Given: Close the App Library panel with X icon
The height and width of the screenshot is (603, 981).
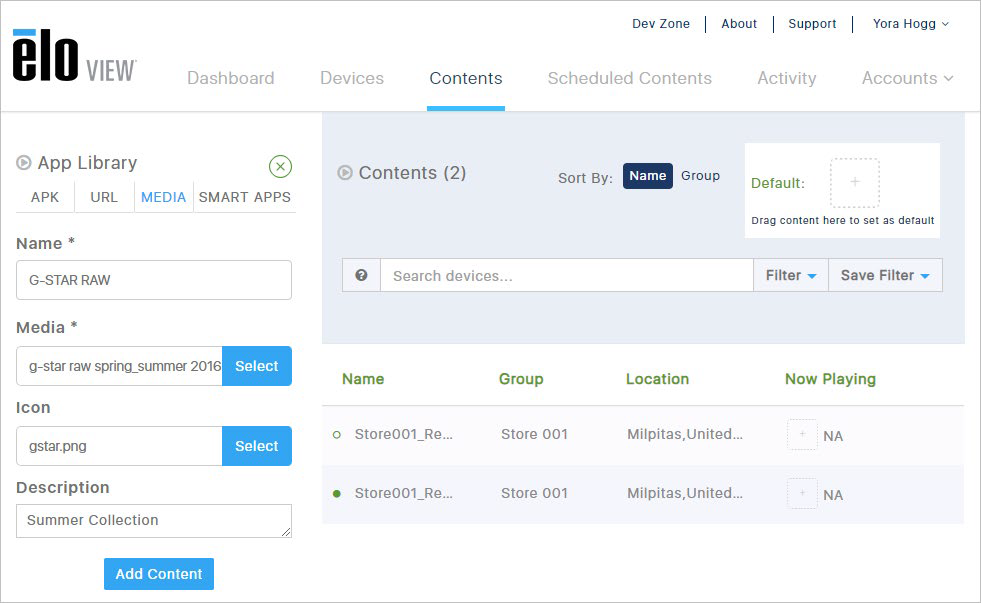Looking at the screenshot, I should (280, 166).
